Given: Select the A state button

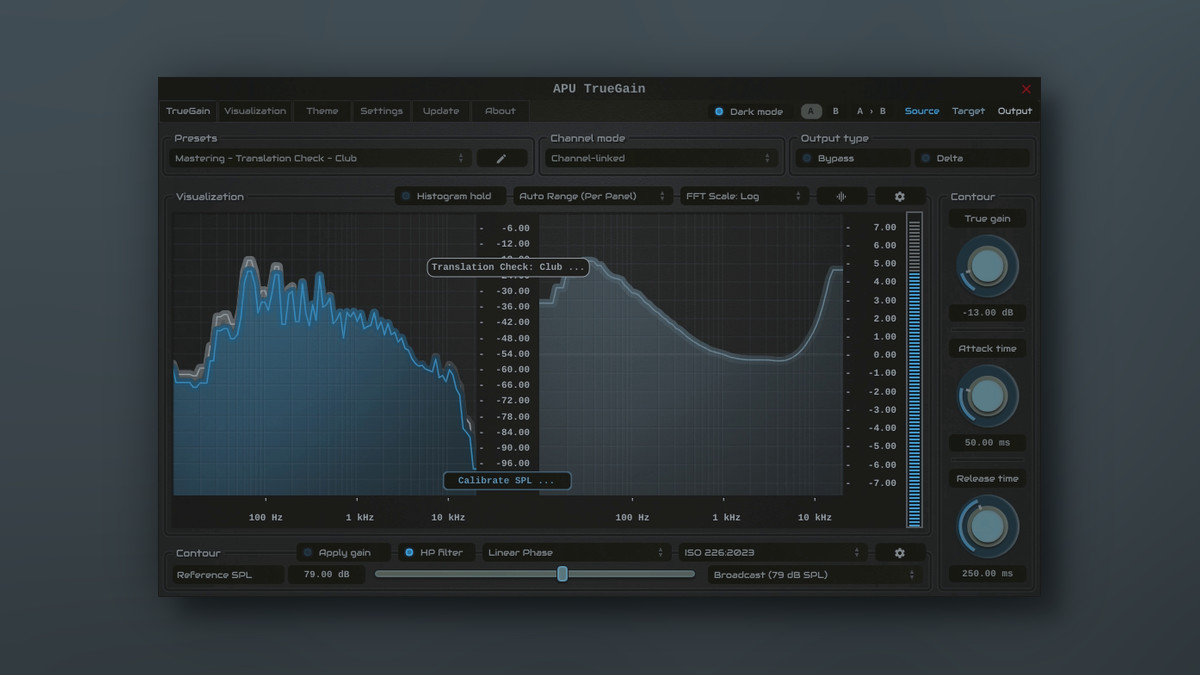Looking at the screenshot, I should pyautogui.click(x=811, y=111).
